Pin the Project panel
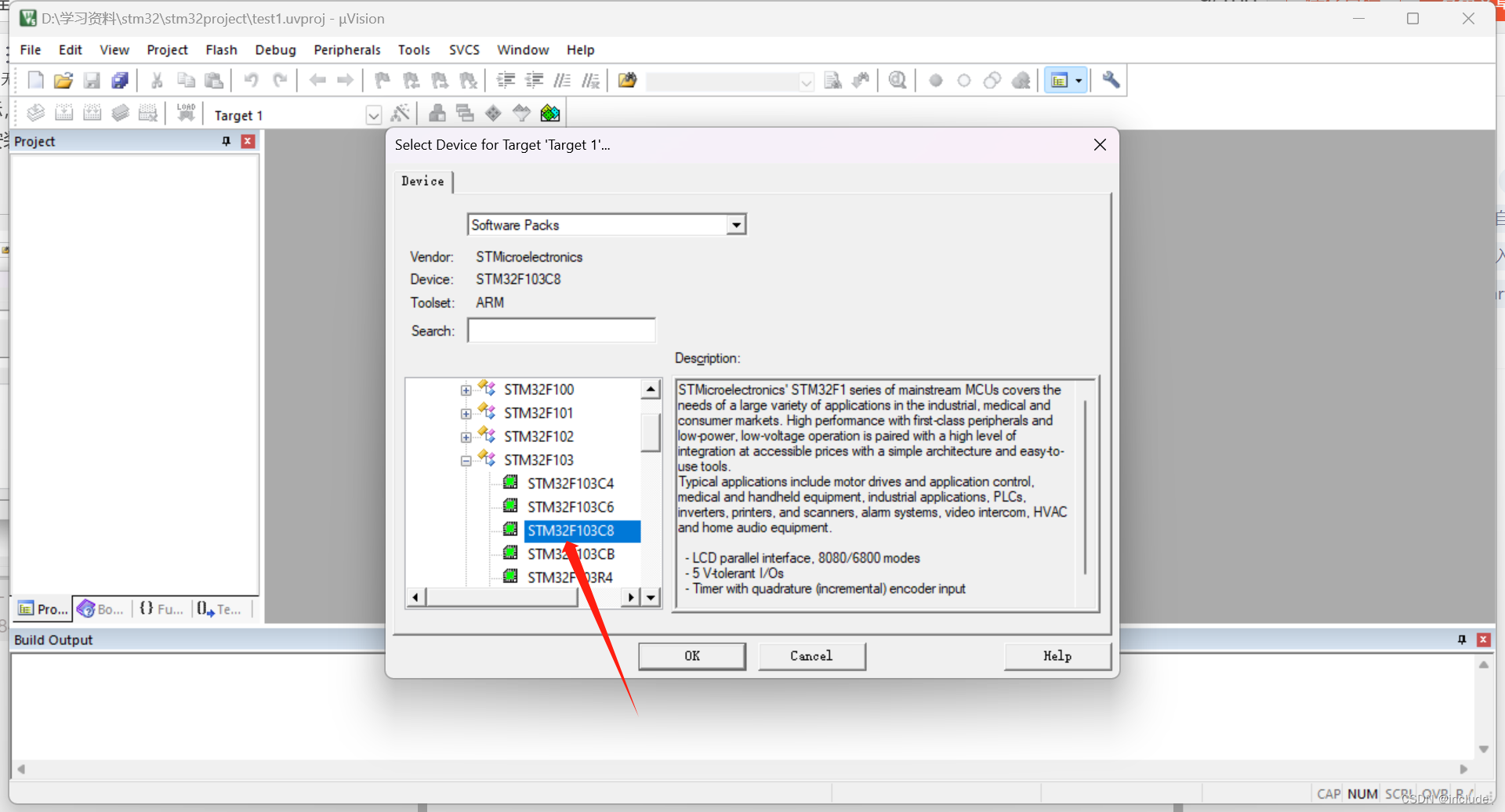The width and height of the screenshot is (1505, 812). (x=227, y=141)
